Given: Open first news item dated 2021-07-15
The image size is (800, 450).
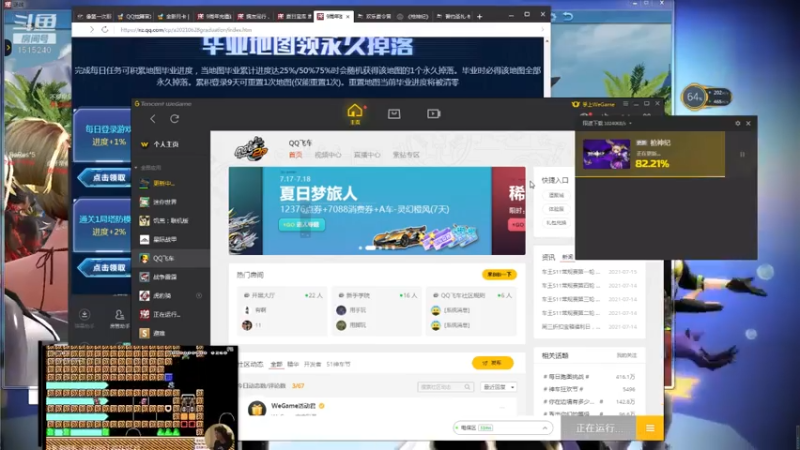Looking at the screenshot, I should (x=589, y=272).
